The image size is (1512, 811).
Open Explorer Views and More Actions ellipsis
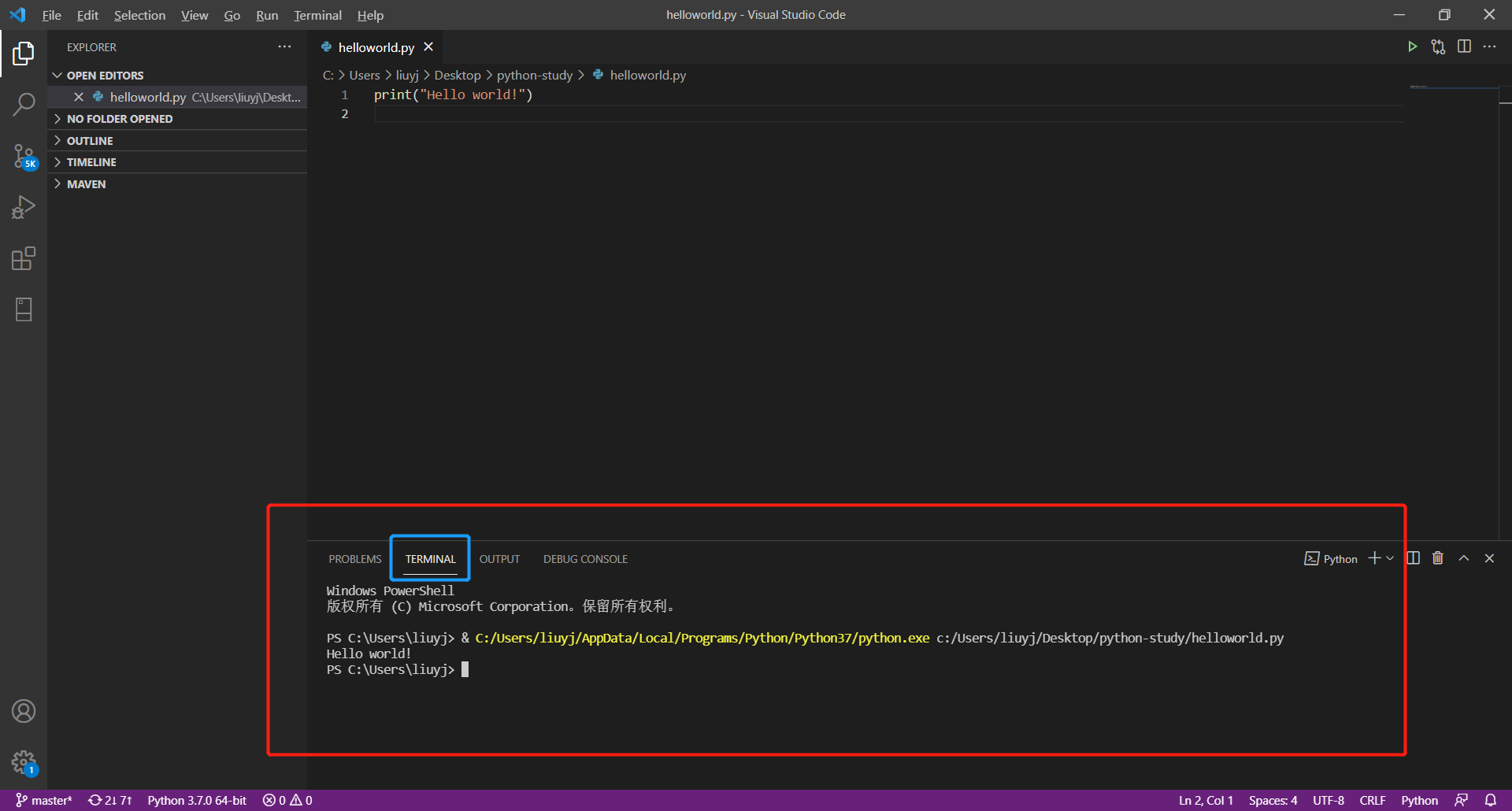coord(284,46)
